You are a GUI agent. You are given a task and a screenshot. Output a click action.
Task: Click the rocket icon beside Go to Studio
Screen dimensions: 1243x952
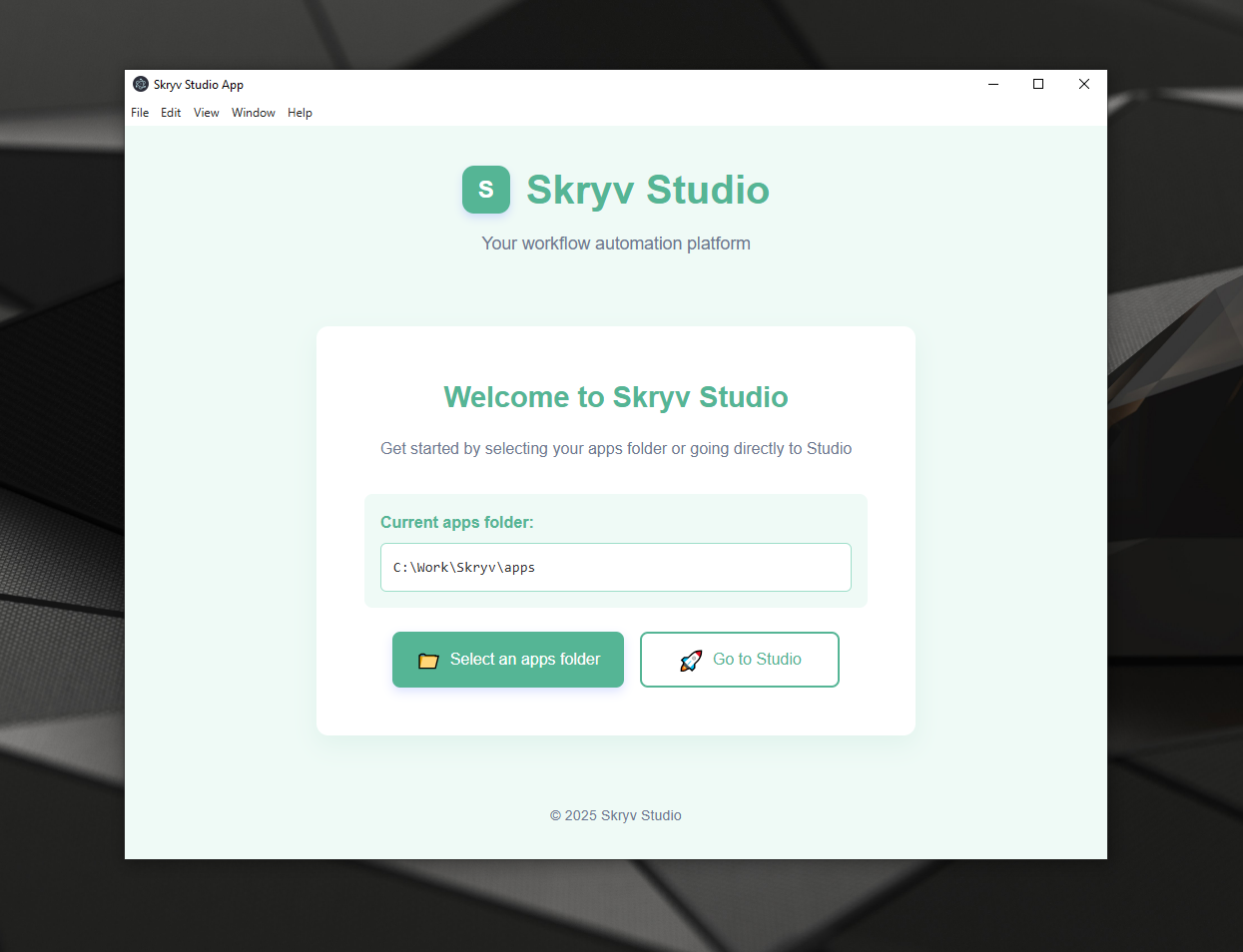coord(691,661)
